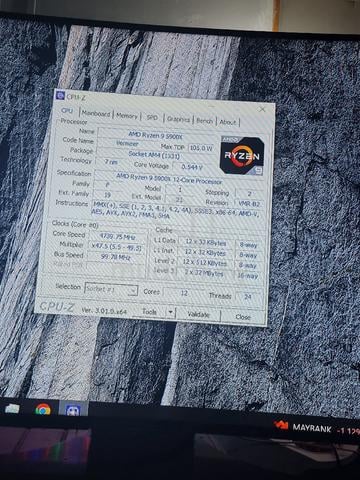Click the Level 3 2 x 32 MBytes value
Viewport: 360px width, 480px height.
point(204,273)
